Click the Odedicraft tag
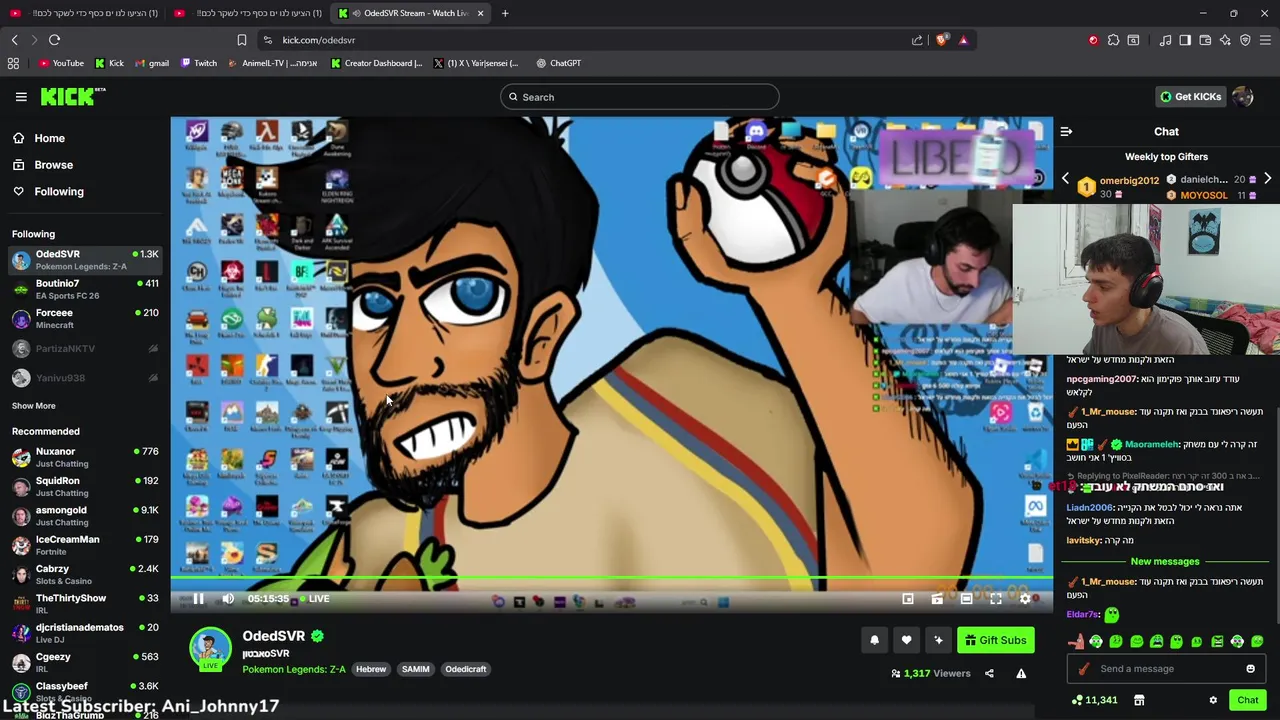The width and height of the screenshot is (1280, 720). coord(466,669)
